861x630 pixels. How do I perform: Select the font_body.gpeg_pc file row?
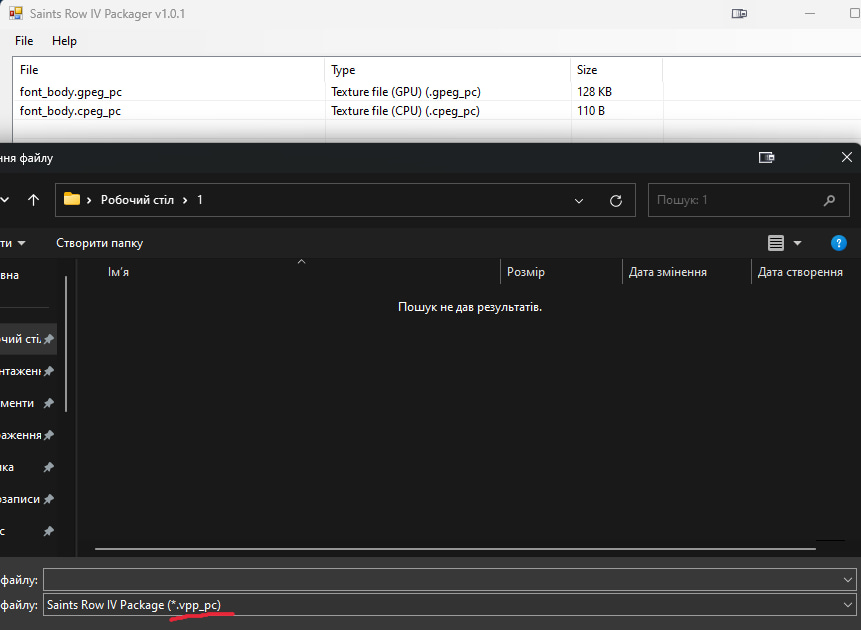[x=71, y=92]
